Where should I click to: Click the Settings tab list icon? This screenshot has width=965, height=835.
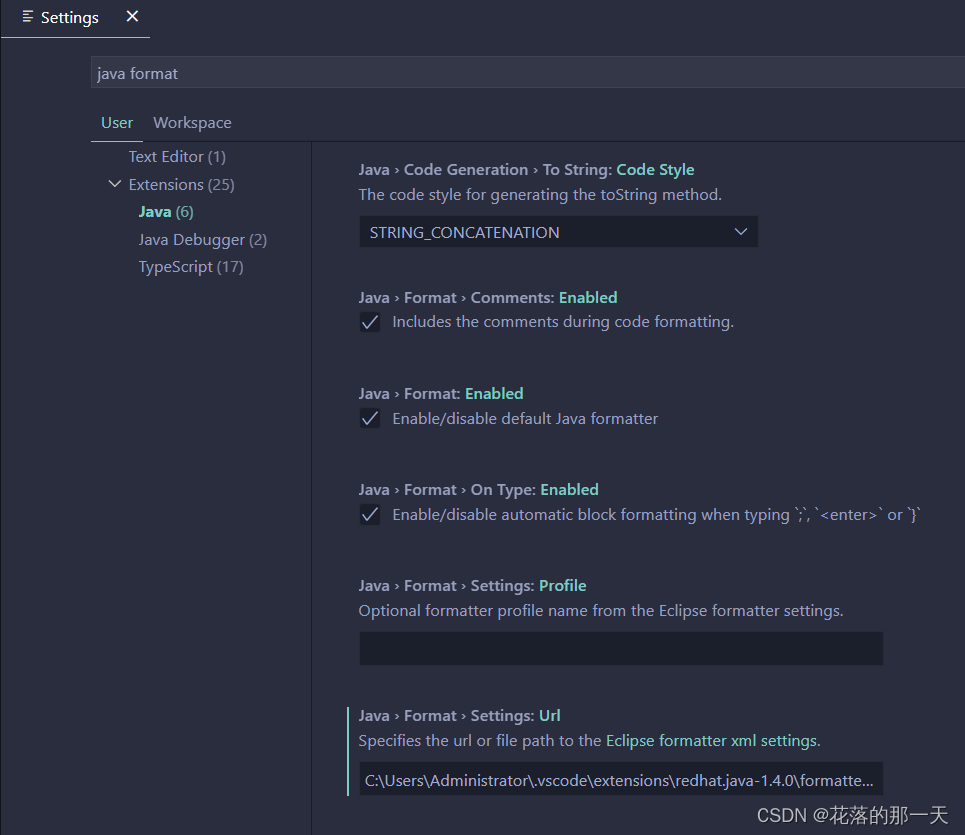click(x=28, y=17)
